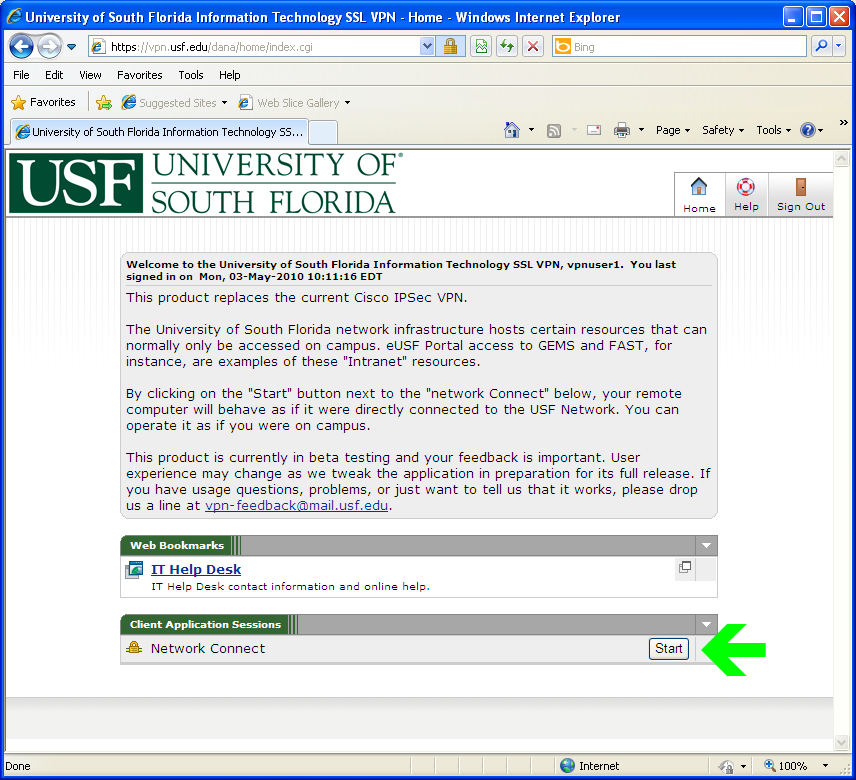Image resolution: width=856 pixels, height=780 pixels.
Task: Click the search magnifier button
Action: (x=821, y=47)
